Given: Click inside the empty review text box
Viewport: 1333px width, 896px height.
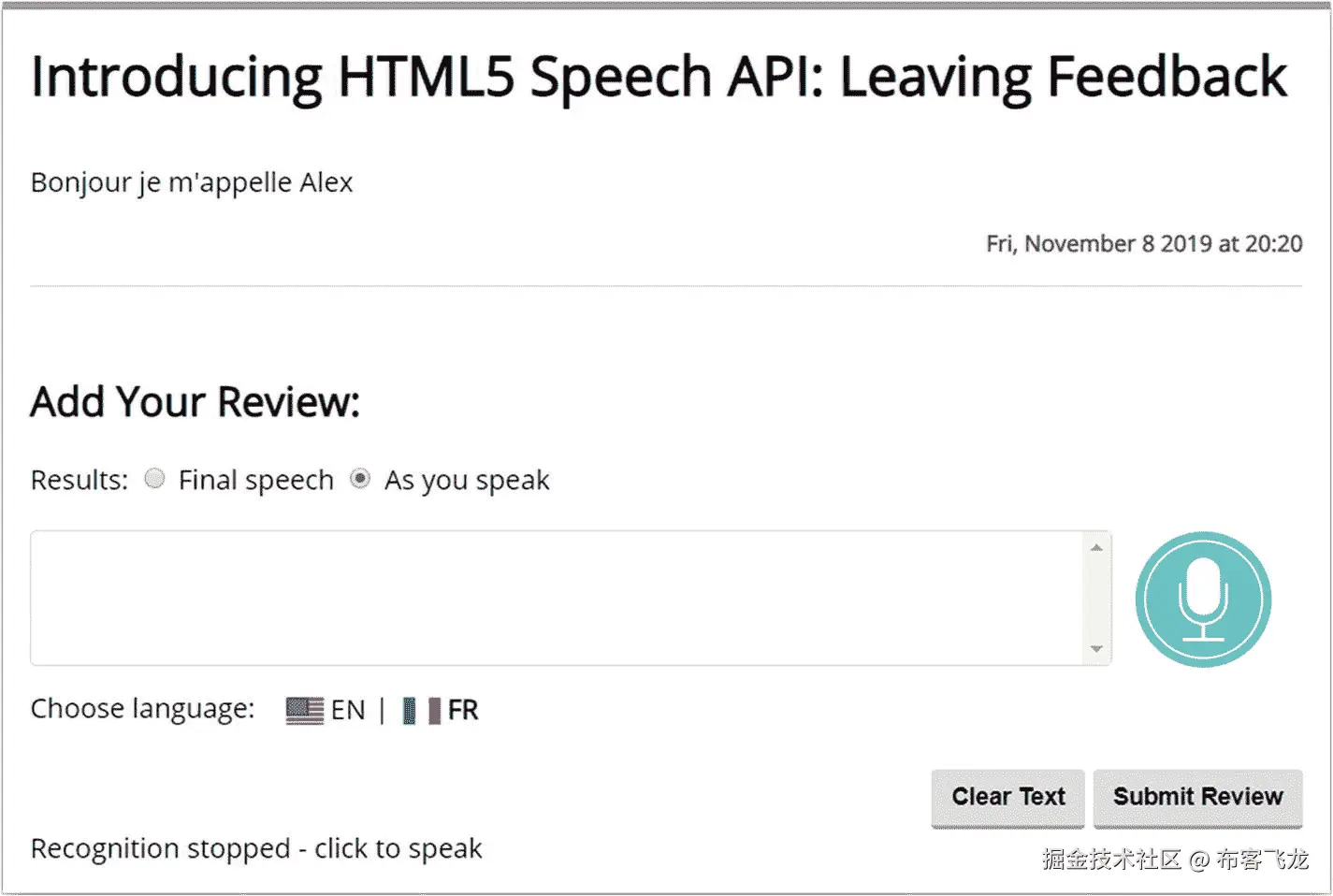Looking at the screenshot, I should [x=561, y=599].
